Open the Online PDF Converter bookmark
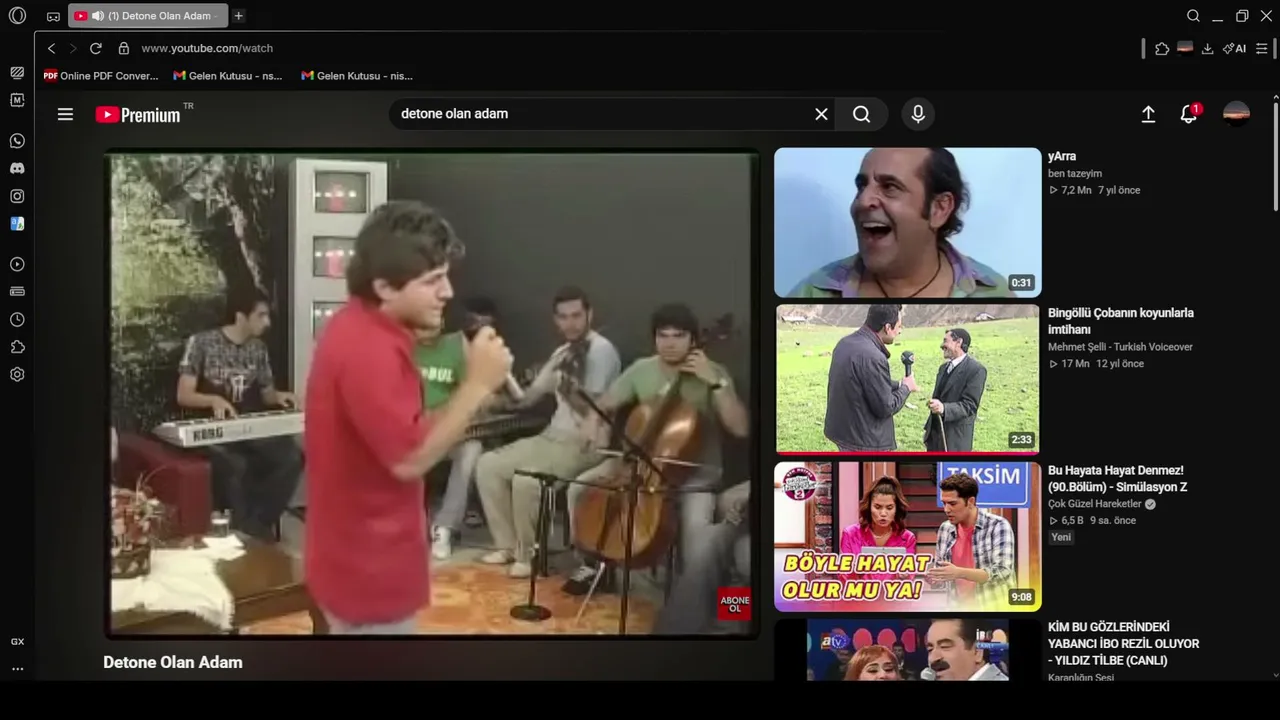This screenshot has width=1280, height=720. click(101, 75)
